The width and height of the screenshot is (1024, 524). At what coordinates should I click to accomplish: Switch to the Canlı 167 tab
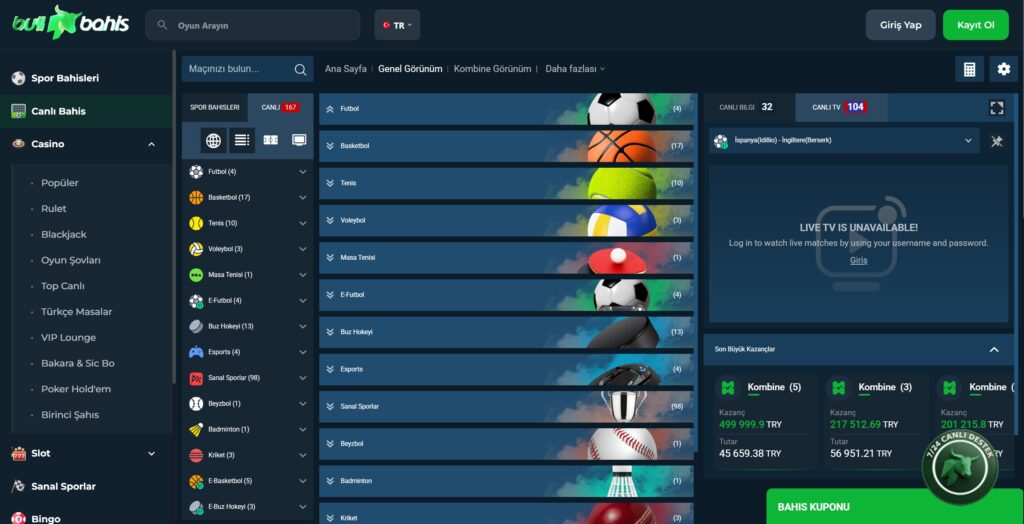[x=281, y=107]
